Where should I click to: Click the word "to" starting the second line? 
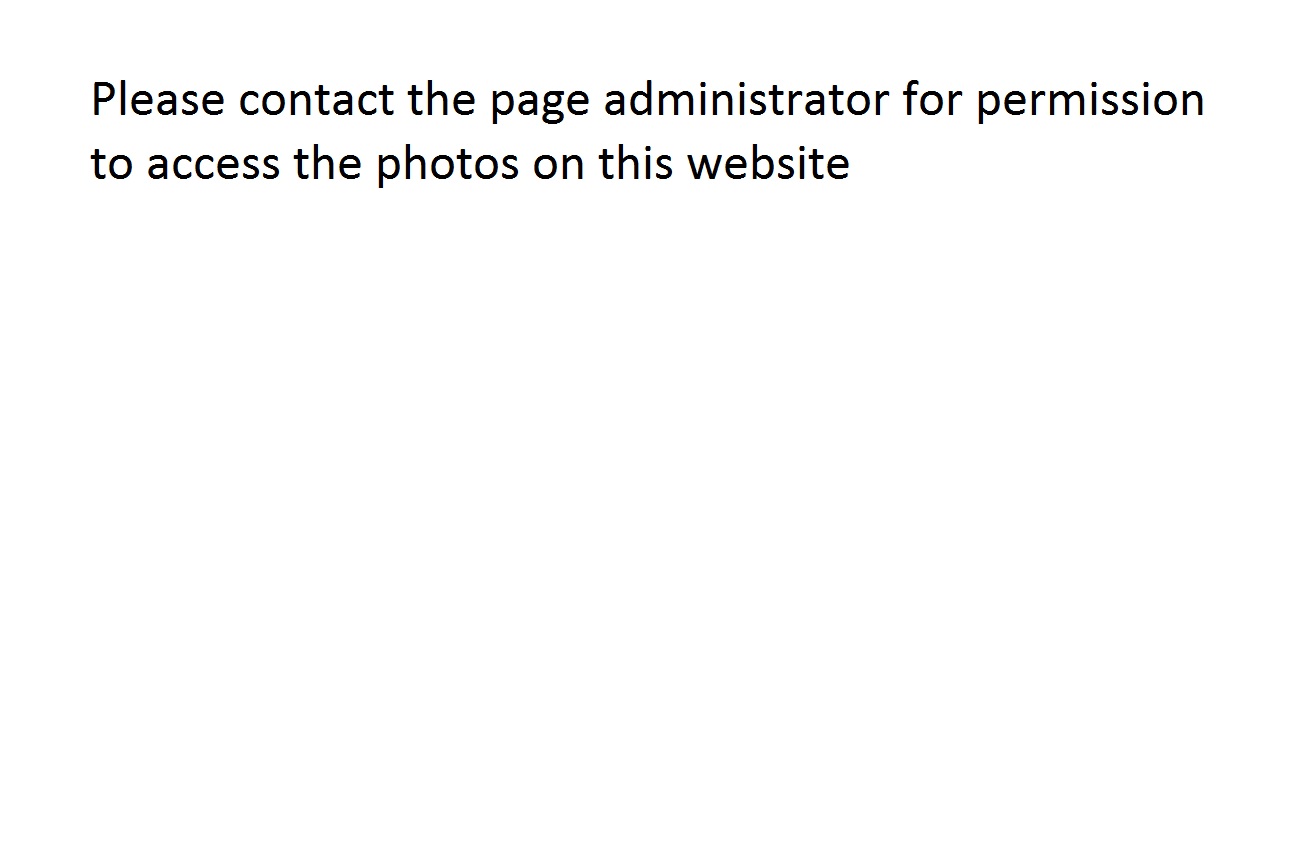tap(111, 165)
